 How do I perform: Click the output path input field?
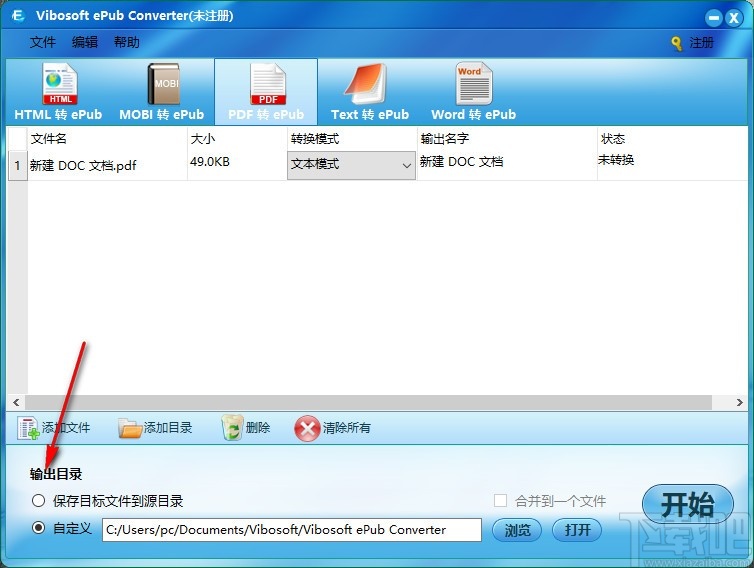292,530
